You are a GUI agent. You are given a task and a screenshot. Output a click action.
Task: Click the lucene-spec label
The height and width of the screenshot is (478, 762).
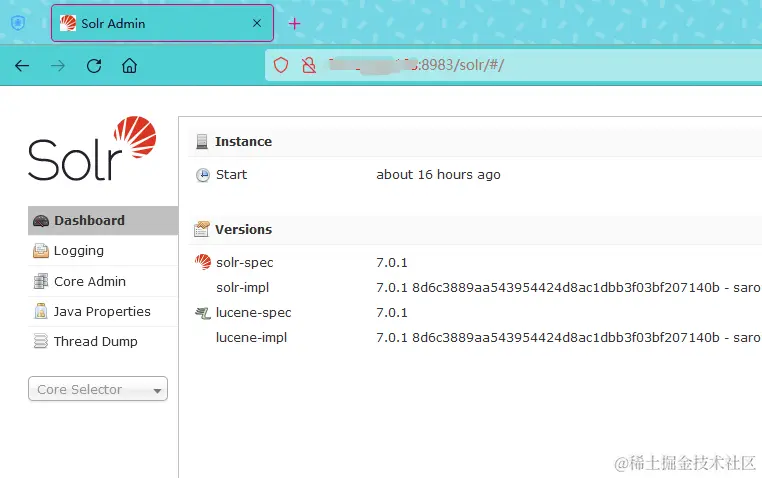pyautogui.click(x=254, y=313)
